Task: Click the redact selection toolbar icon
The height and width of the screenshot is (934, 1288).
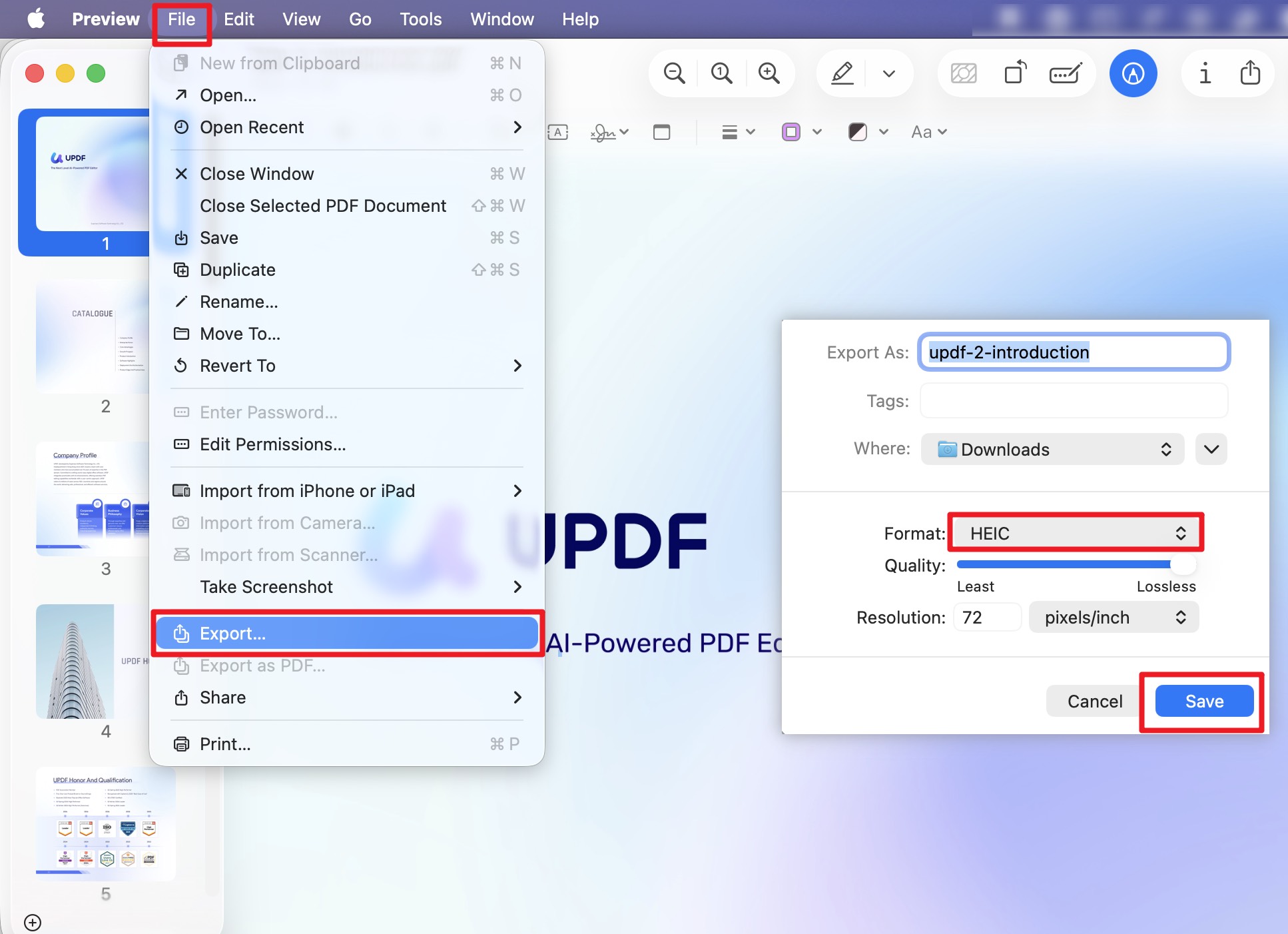Action: click(x=964, y=73)
